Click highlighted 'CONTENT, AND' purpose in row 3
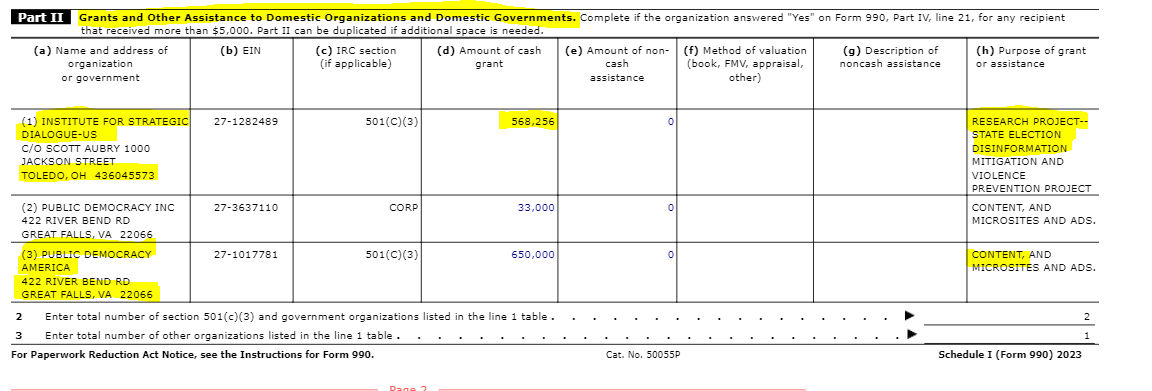The image size is (1152, 391). pos(1012,254)
